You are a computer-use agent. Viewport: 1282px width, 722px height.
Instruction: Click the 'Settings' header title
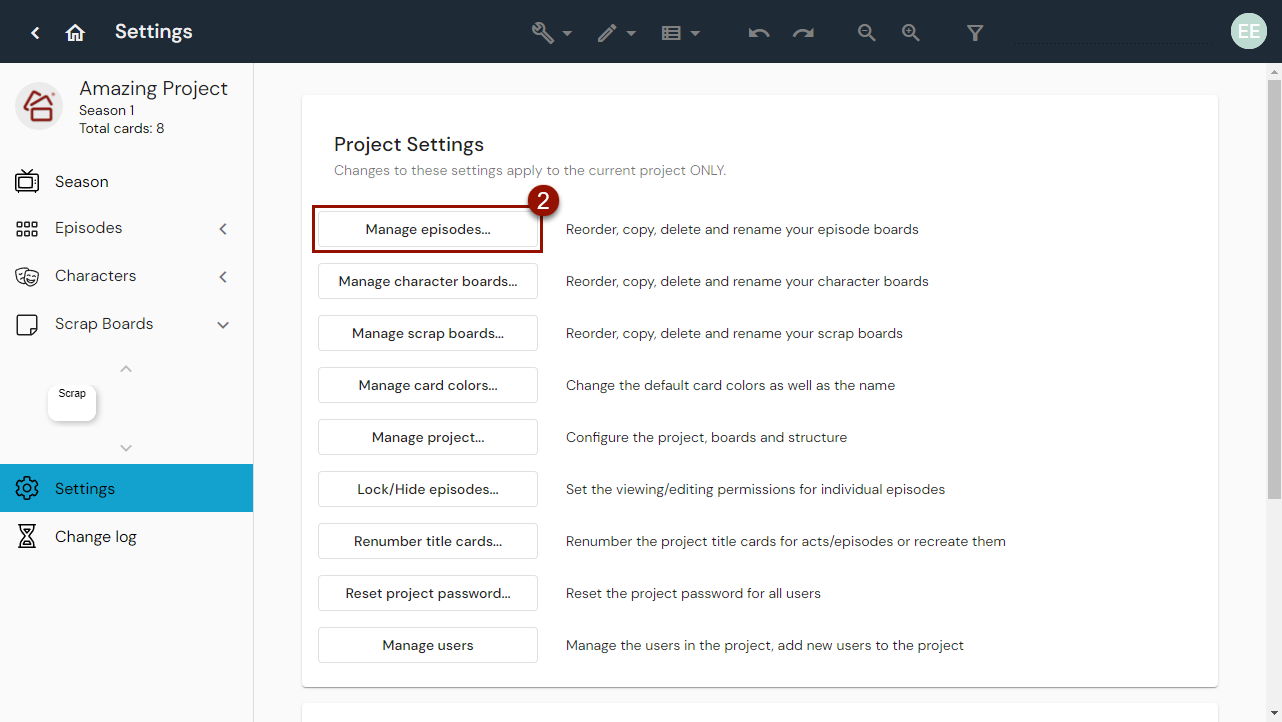153,32
